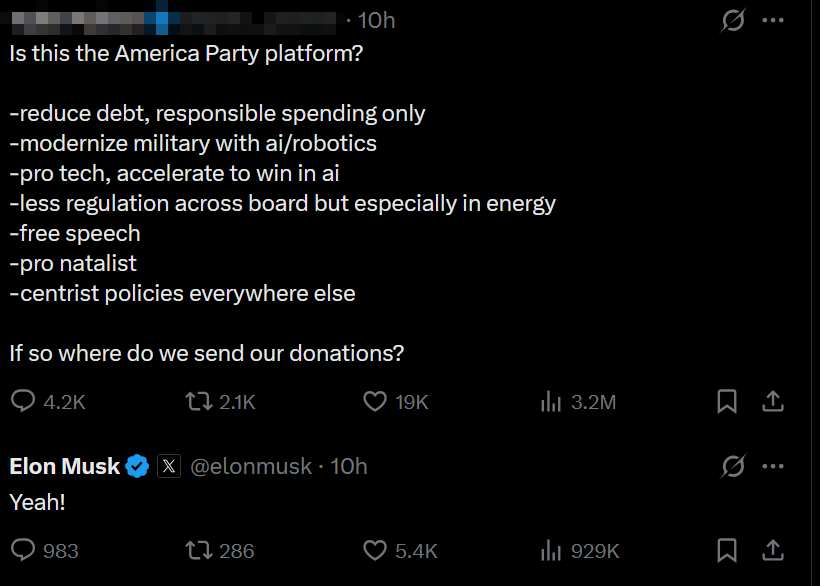
Task: Reply to Elon Musk's "Yeah!" post
Action: (x=23, y=550)
